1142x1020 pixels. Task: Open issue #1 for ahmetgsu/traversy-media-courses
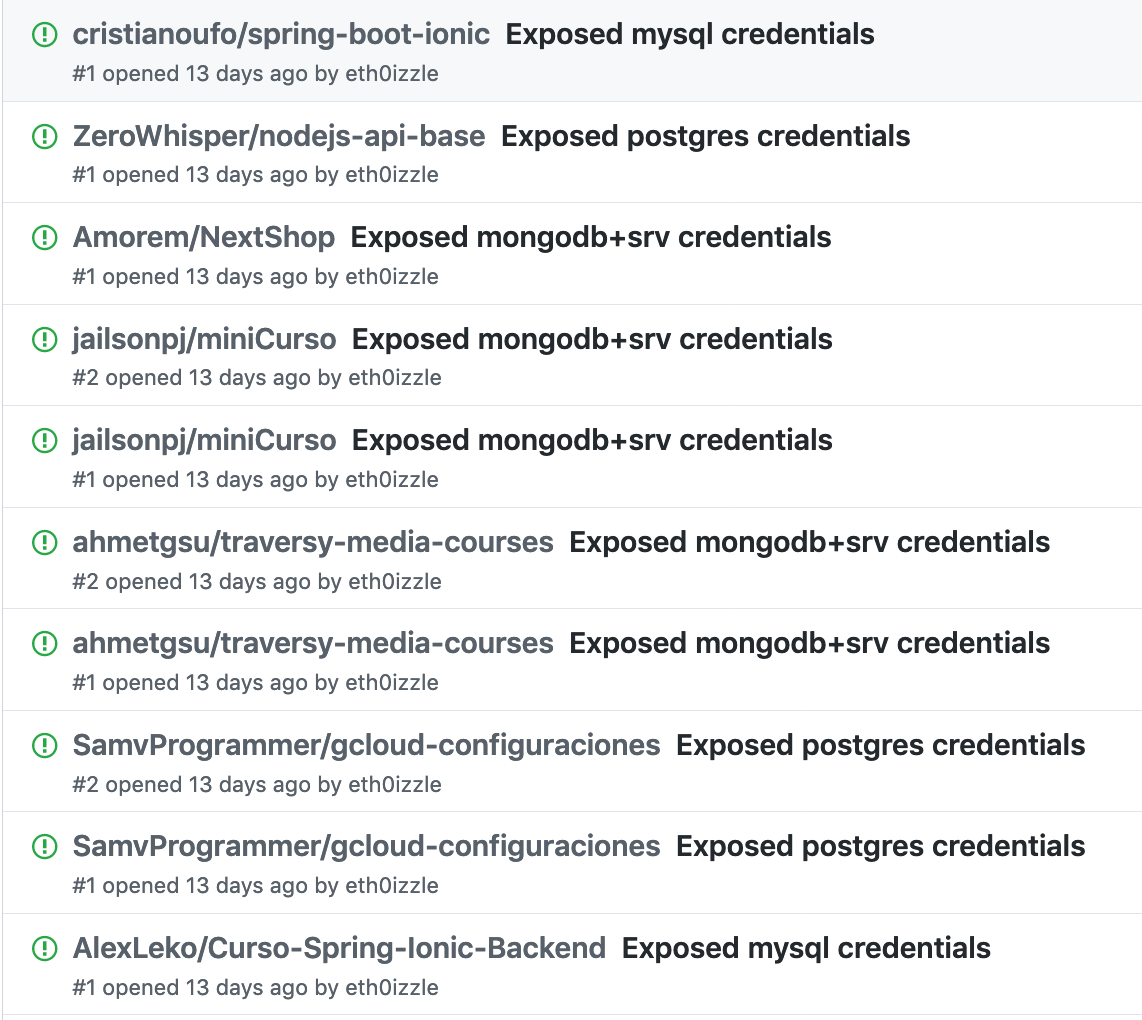(x=809, y=643)
